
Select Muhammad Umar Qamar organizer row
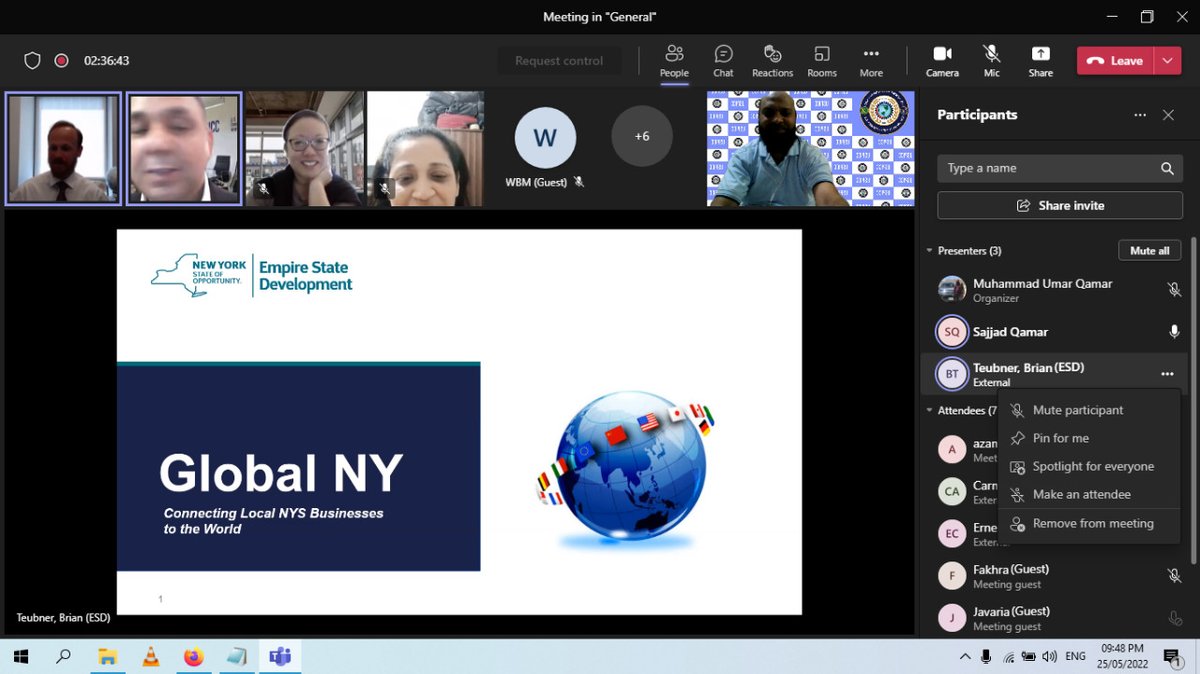1054,290
